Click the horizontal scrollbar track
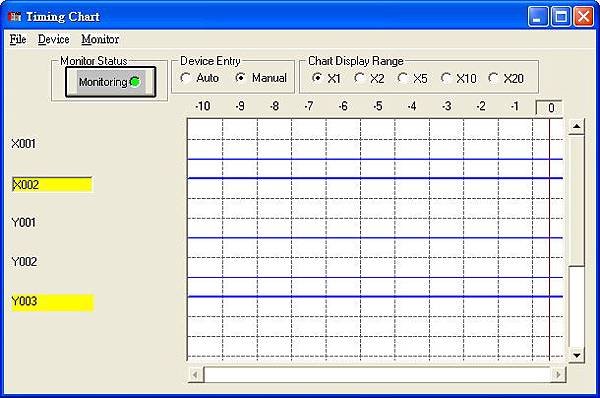The image size is (600, 398). [x=377, y=374]
